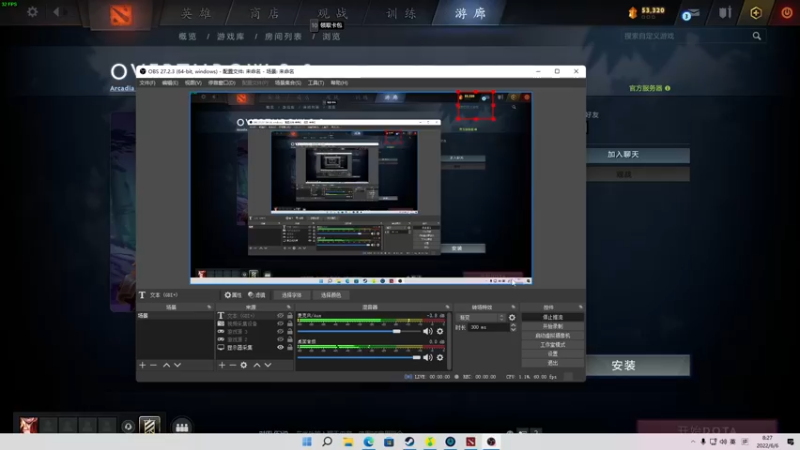Switch to Dota Heroes tab
Image resolution: width=800 pixels, height=450 pixels.
click(196, 13)
